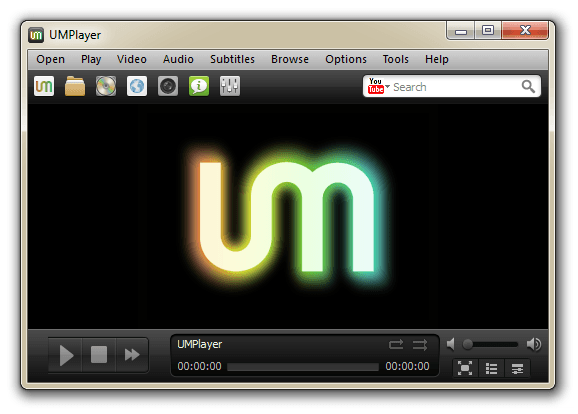Show the playlist icon
This screenshot has width=578, height=414.
[491, 368]
